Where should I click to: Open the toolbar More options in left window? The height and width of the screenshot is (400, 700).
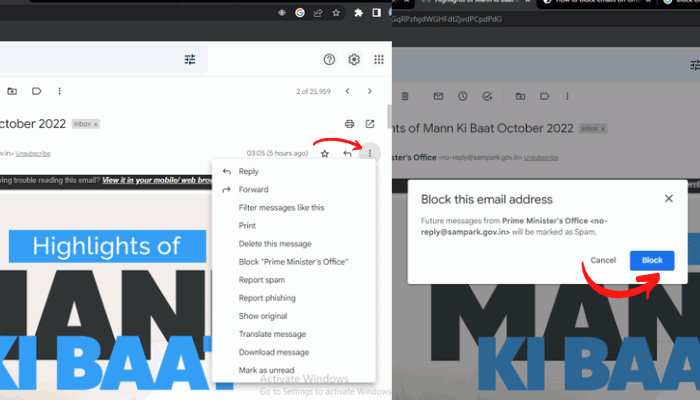(59, 91)
